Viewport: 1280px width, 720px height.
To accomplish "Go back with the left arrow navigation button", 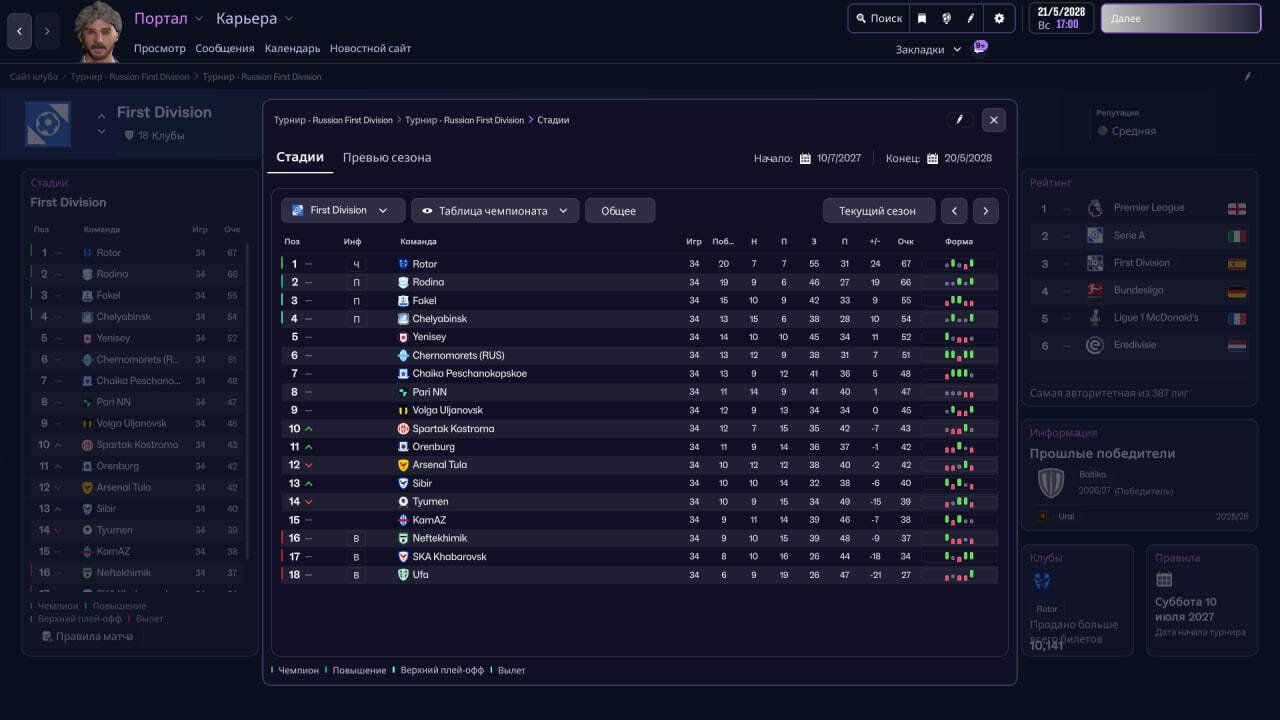I will coord(19,32).
